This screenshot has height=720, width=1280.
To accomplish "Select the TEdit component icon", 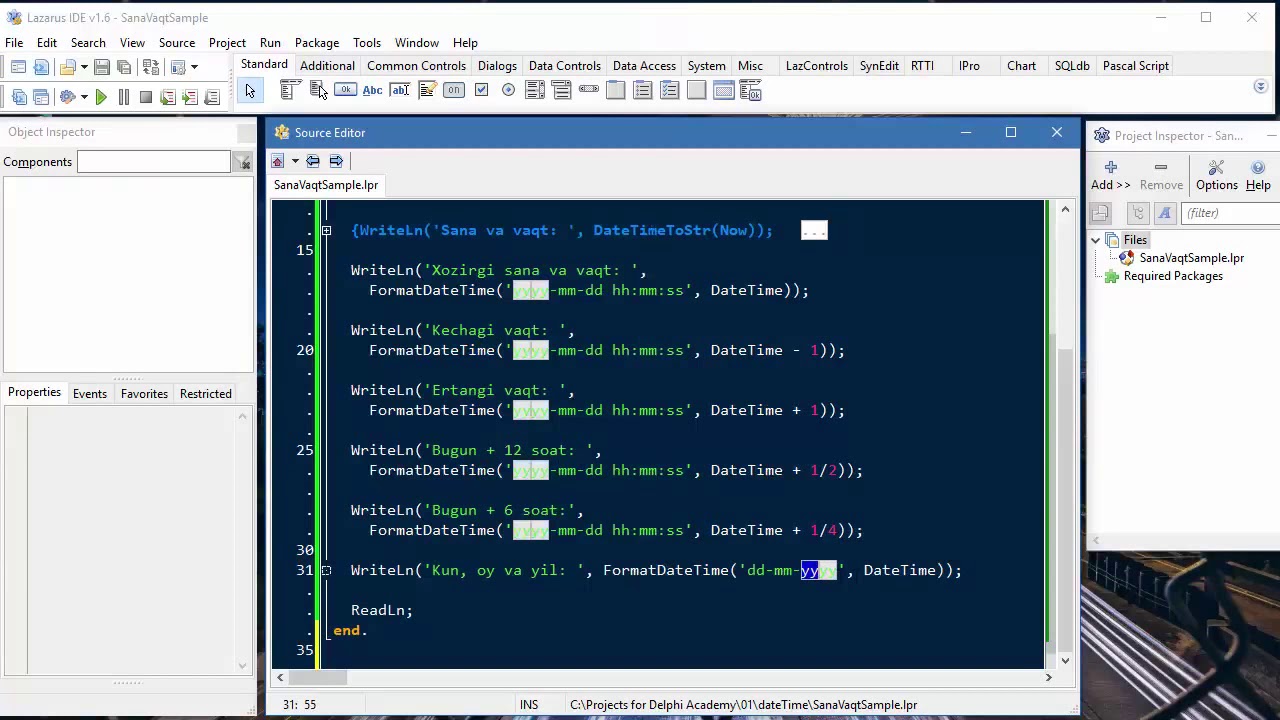I will [399, 91].
